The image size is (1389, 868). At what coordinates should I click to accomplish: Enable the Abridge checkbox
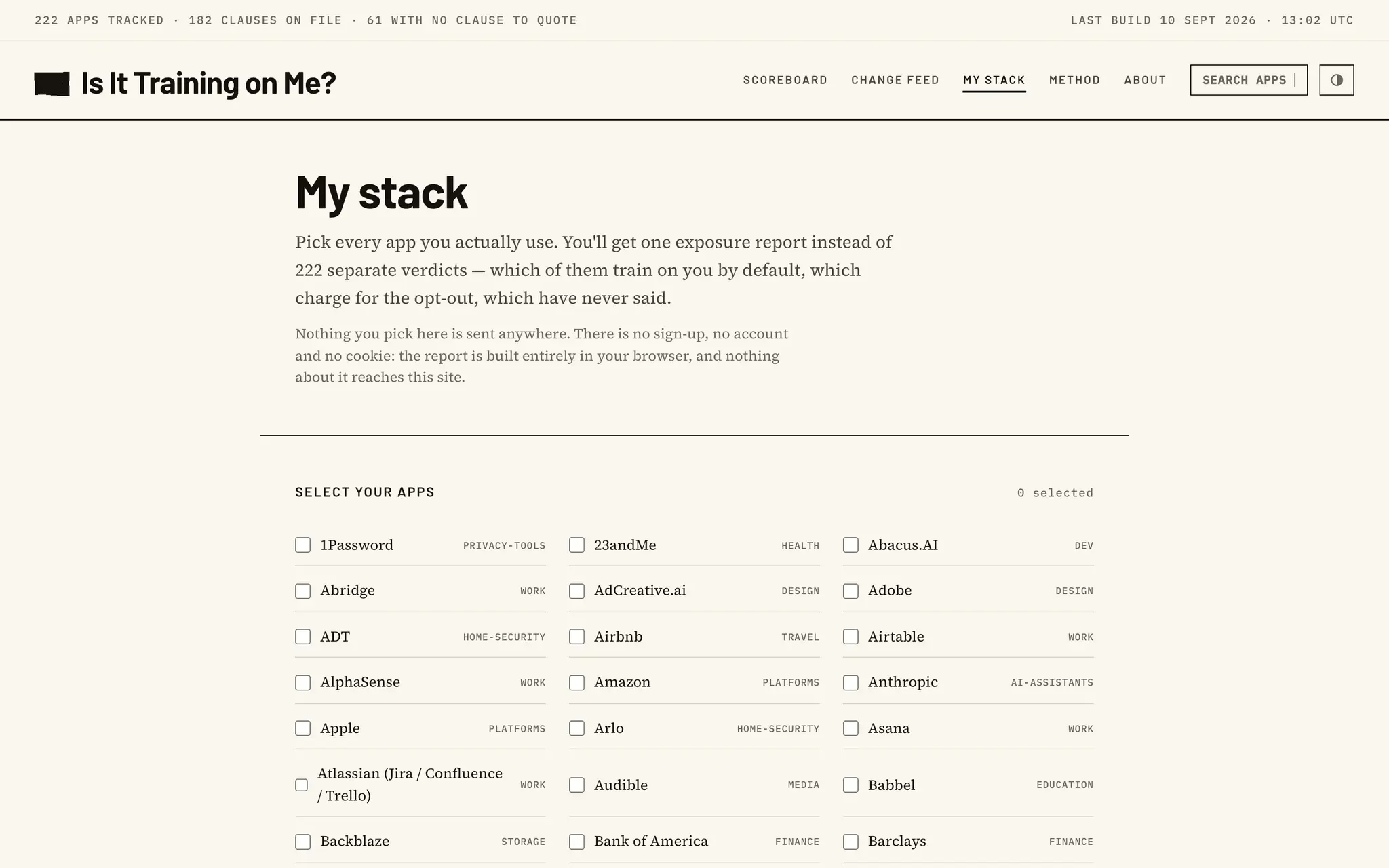pos(303,591)
